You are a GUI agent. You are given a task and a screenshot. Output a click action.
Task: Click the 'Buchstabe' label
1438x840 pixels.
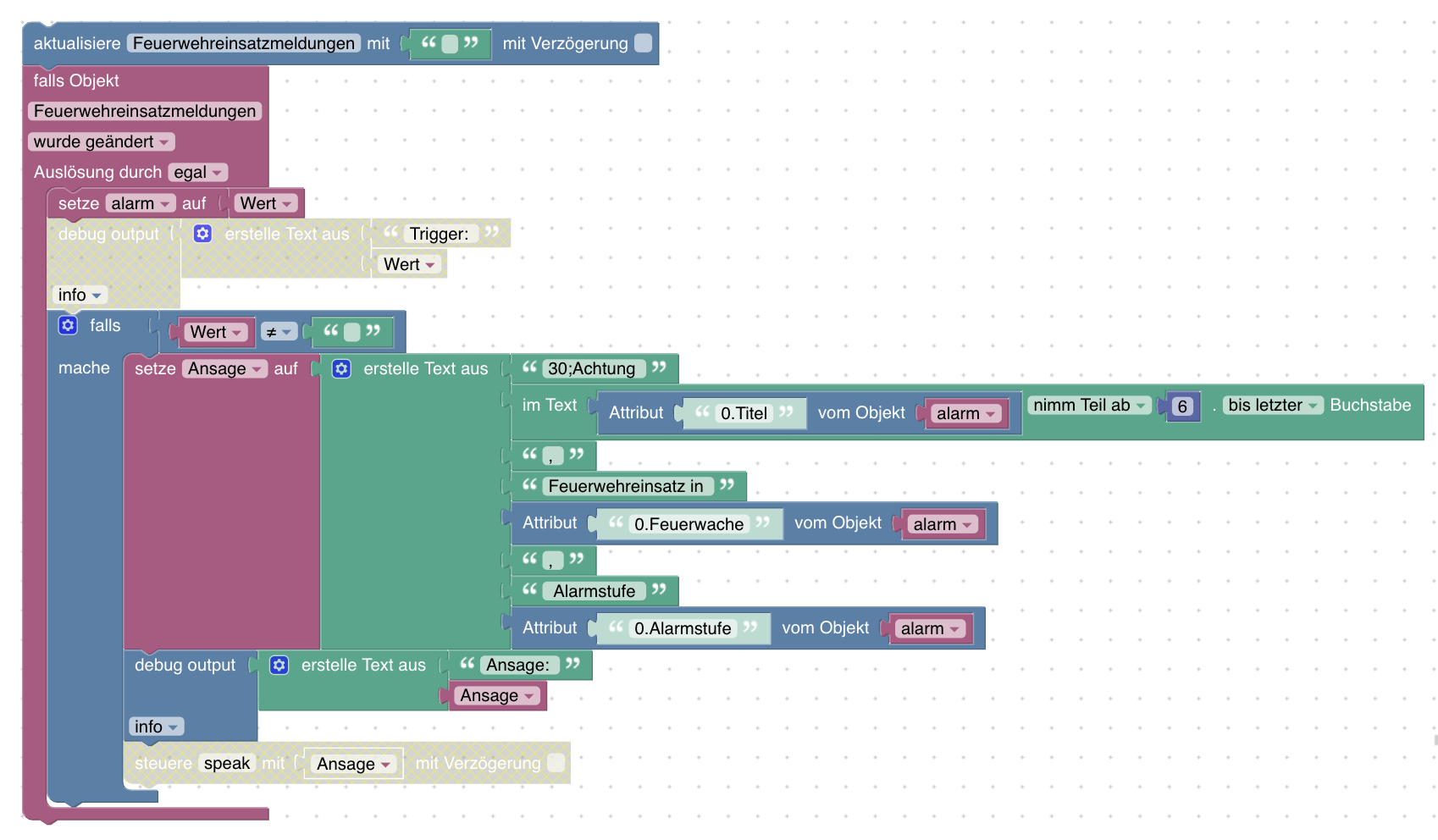tap(1370, 405)
